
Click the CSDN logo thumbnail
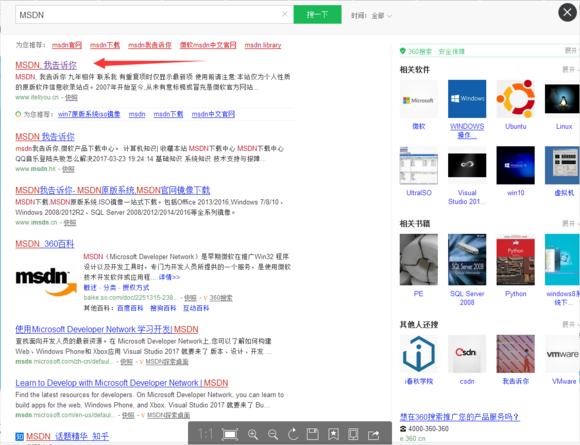click(x=467, y=354)
